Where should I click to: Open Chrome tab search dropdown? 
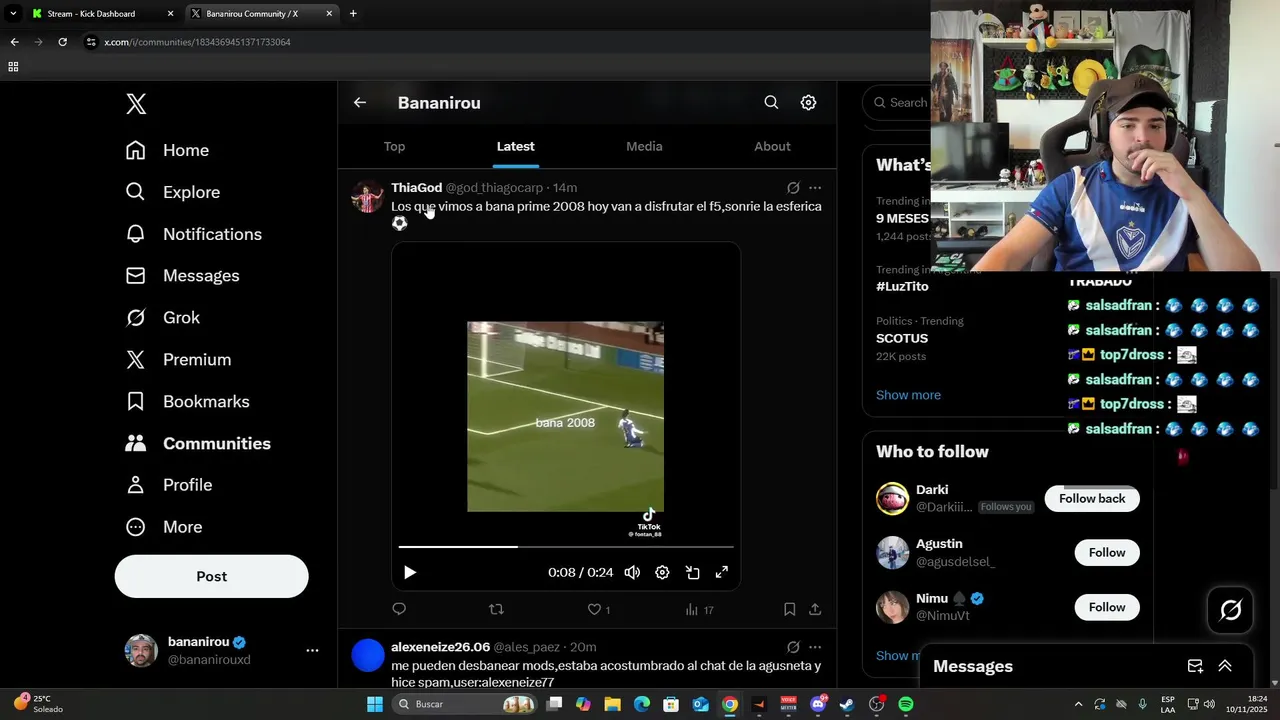click(12, 13)
